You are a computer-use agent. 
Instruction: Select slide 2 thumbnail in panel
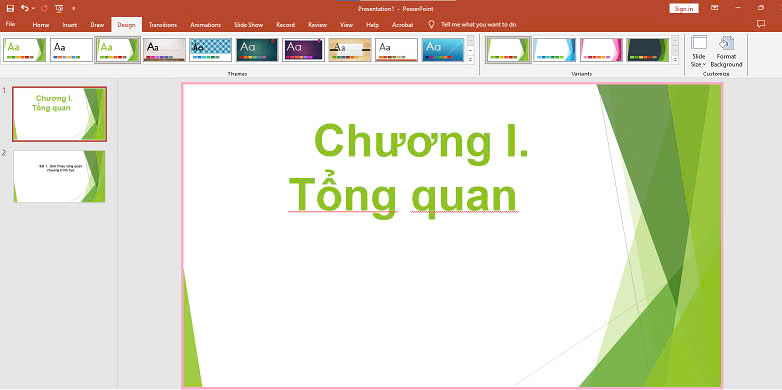[59, 176]
